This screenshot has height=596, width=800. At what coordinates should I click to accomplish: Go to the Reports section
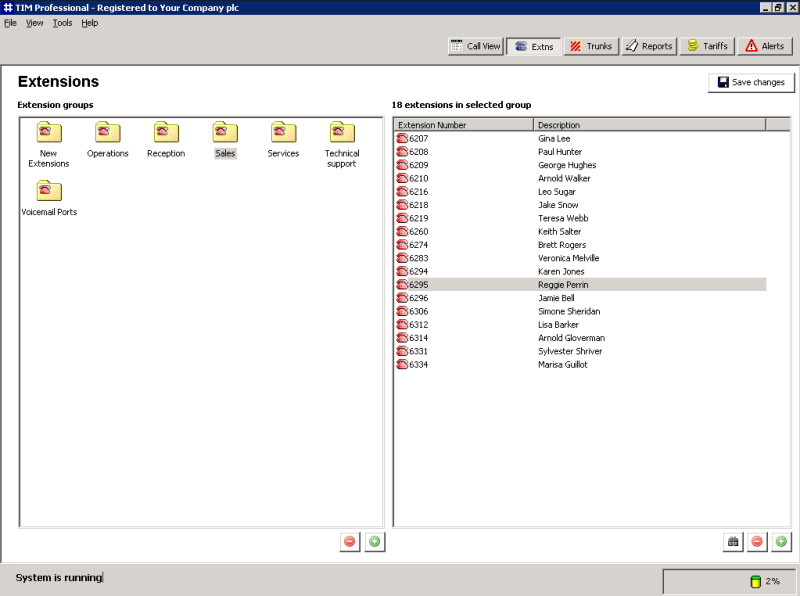pos(648,46)
